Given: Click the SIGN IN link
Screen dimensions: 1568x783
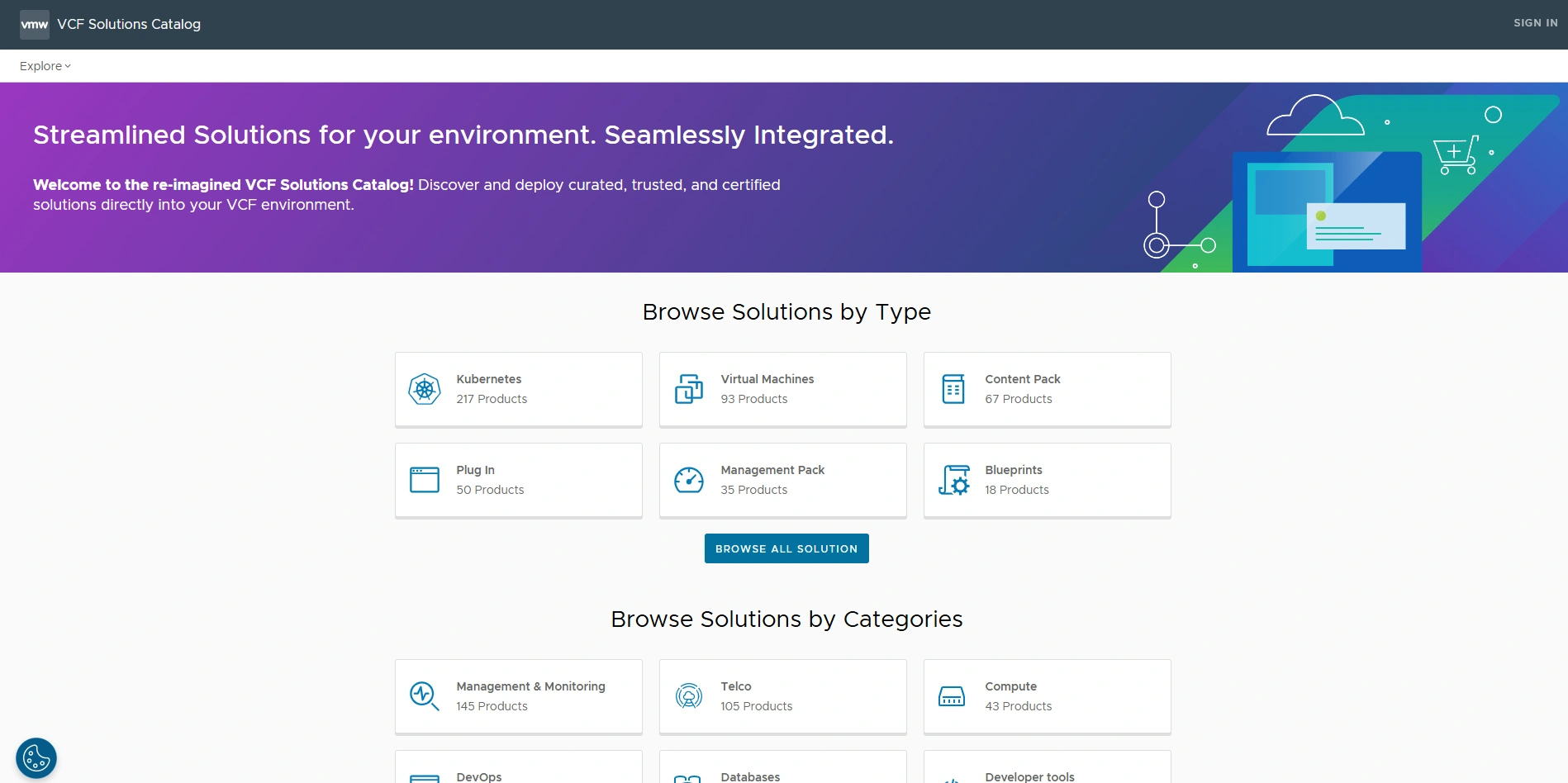Looking at the screenshot, I should click(x=1535, y=22).
